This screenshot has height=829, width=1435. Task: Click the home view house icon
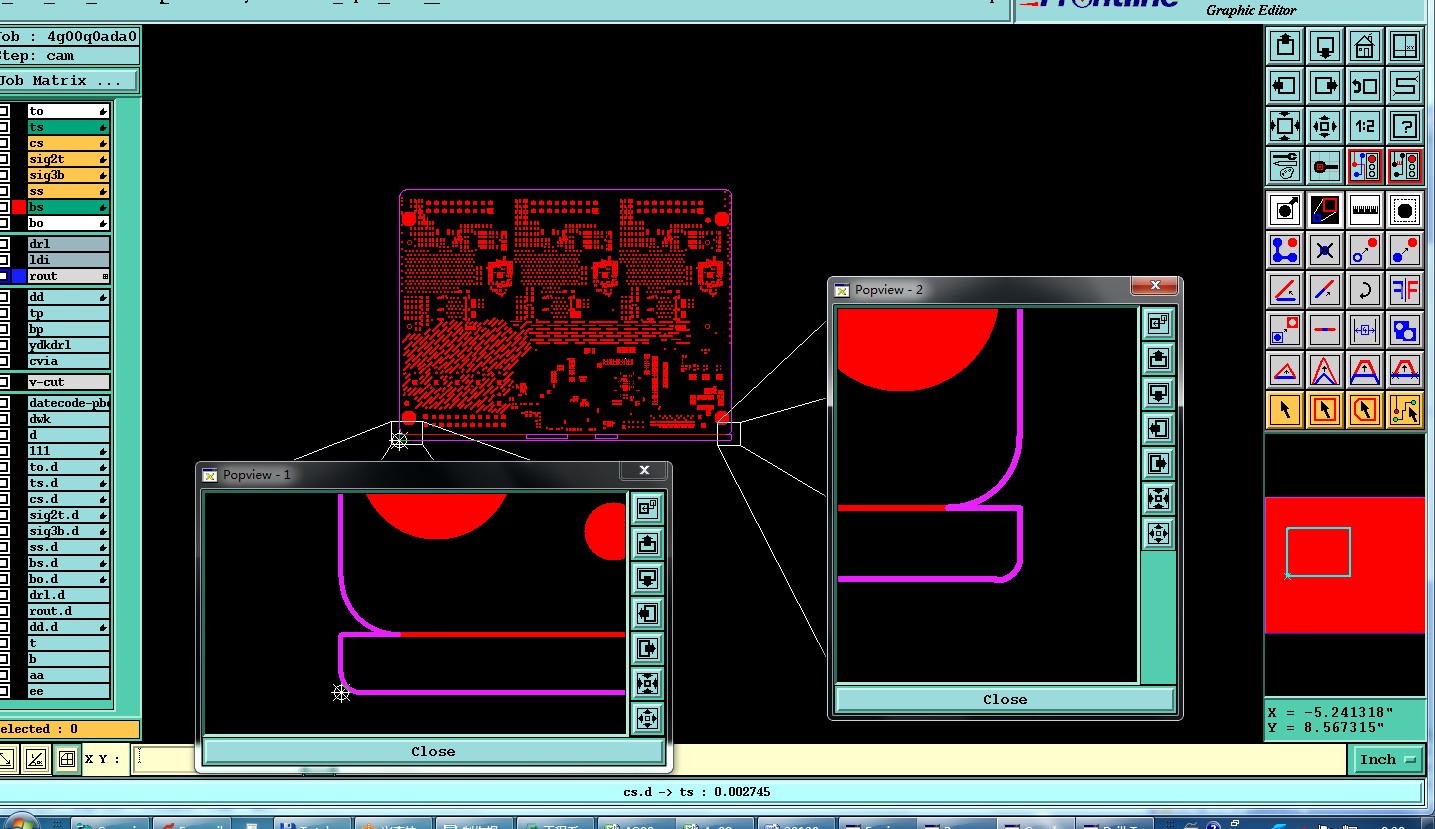tap(1365, 46)
